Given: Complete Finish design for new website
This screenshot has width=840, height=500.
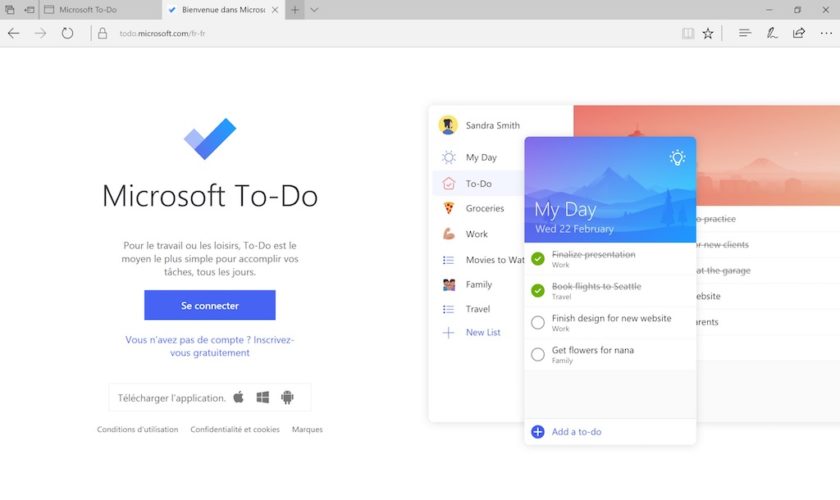Looking at the screenshot, I should (538, 323).
